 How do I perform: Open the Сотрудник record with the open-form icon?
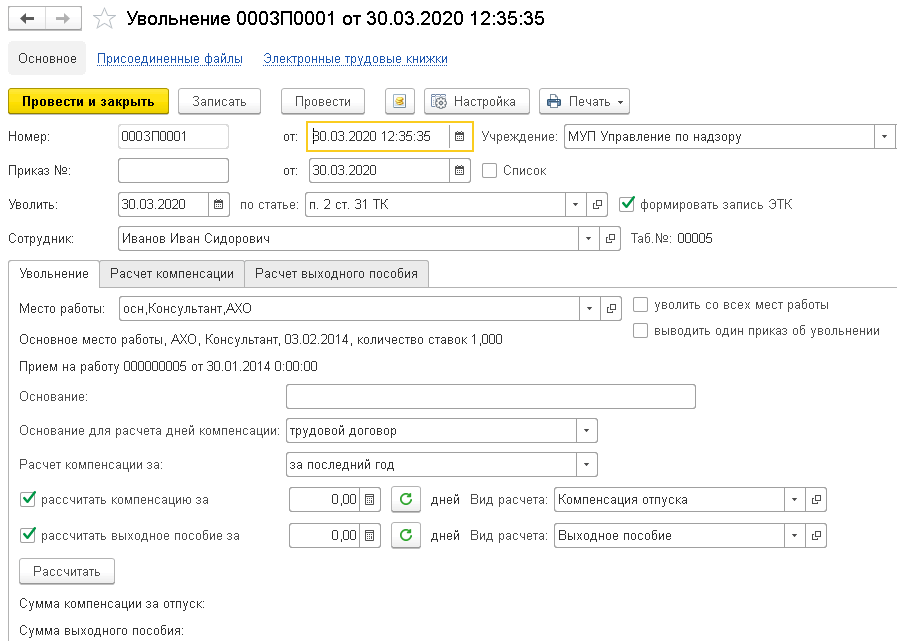click(x=612, y=239)
